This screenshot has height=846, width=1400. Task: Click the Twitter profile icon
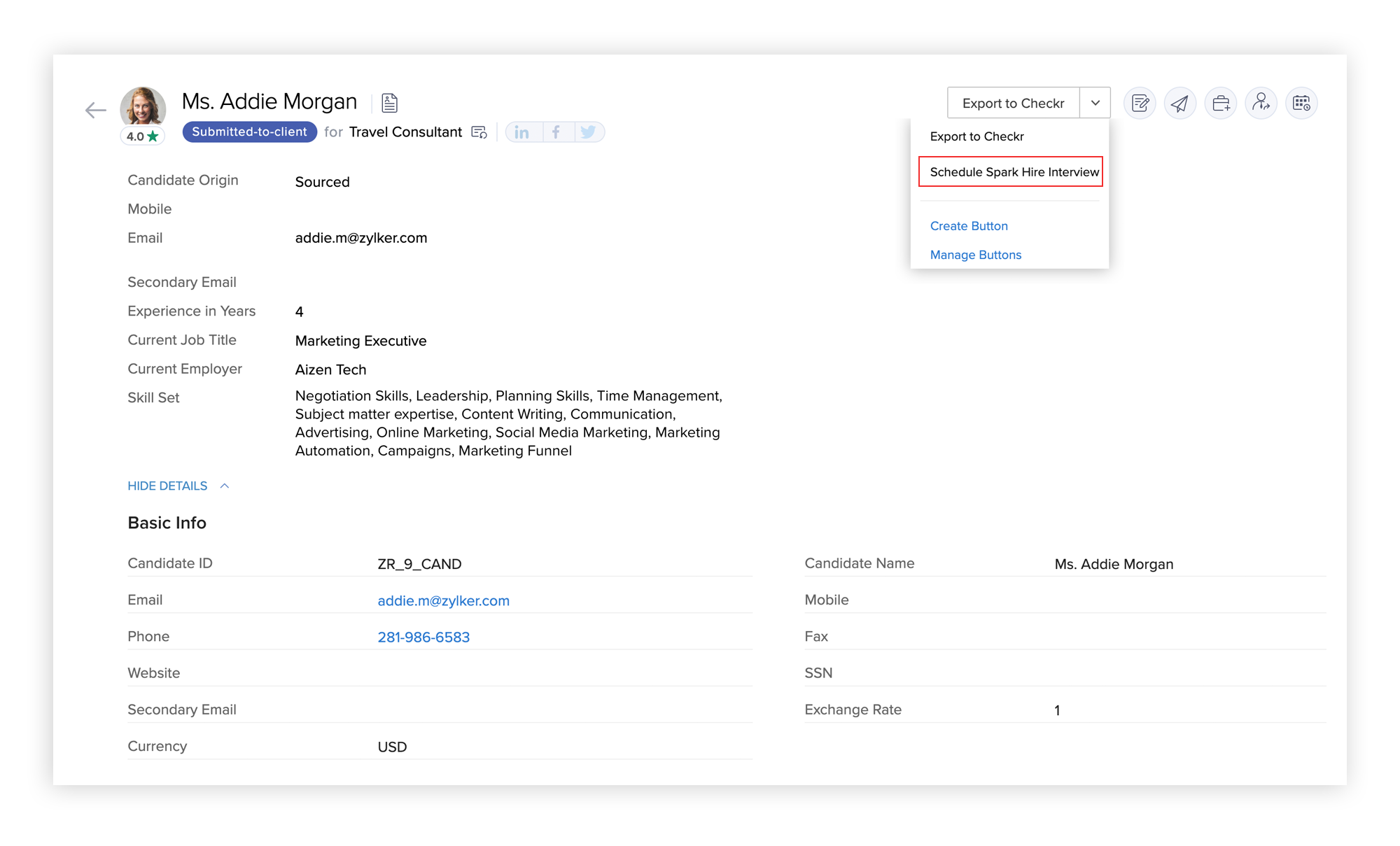(x=588, y=132)
